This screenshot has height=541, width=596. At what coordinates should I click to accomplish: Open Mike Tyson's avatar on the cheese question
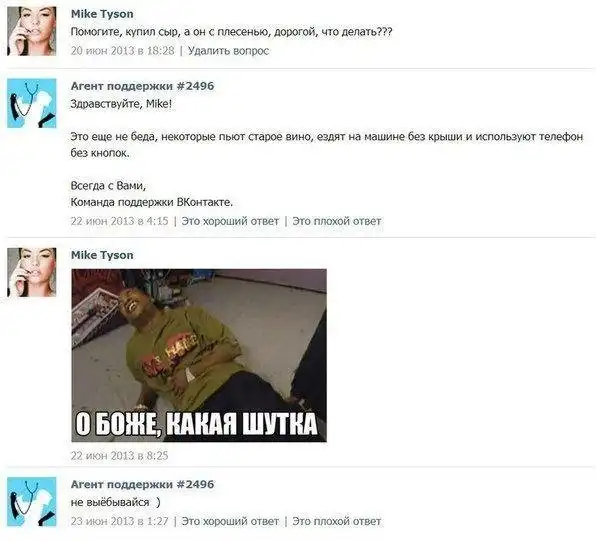point(32,31)
